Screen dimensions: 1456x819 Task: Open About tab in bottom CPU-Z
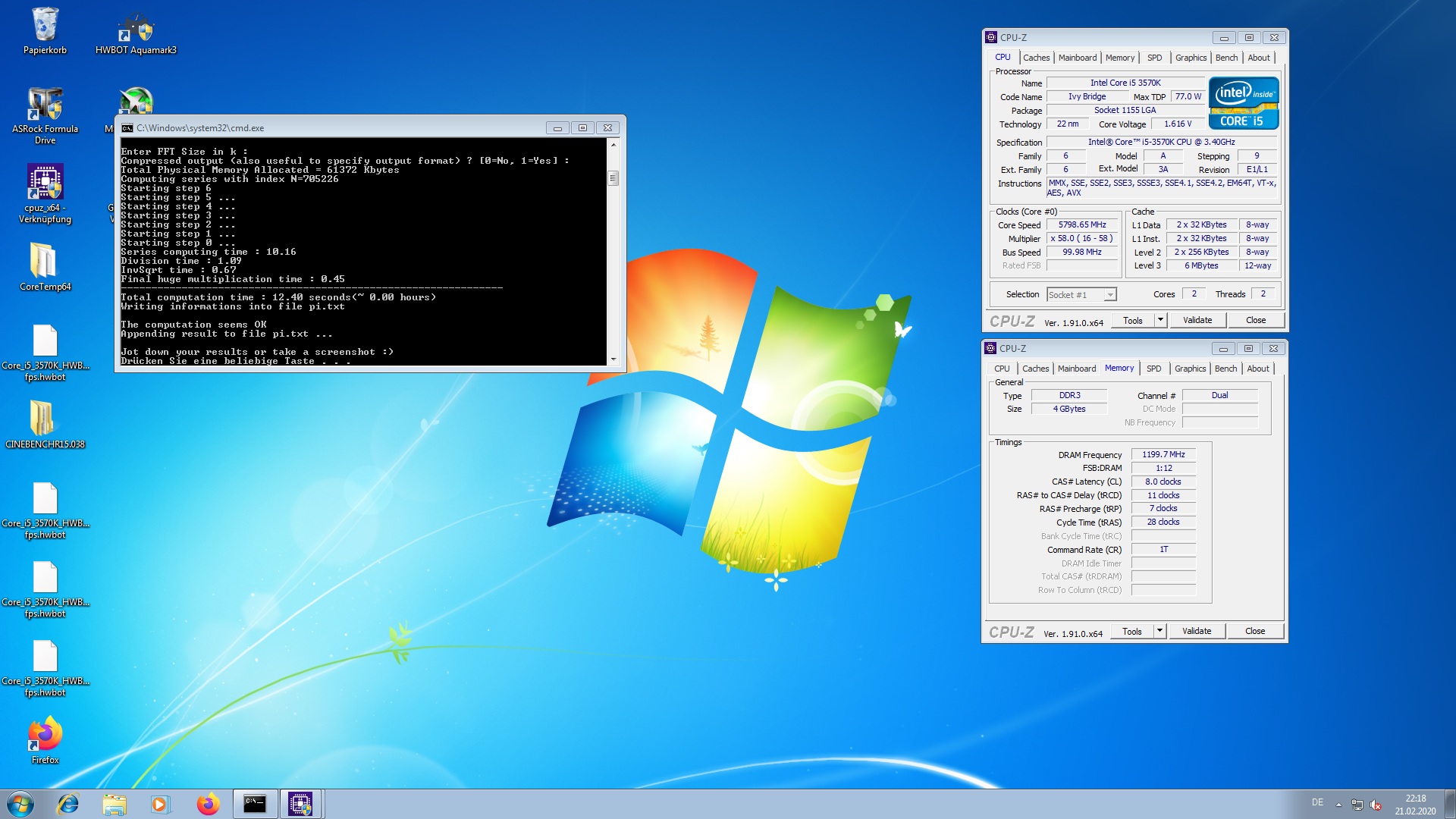1258,369
